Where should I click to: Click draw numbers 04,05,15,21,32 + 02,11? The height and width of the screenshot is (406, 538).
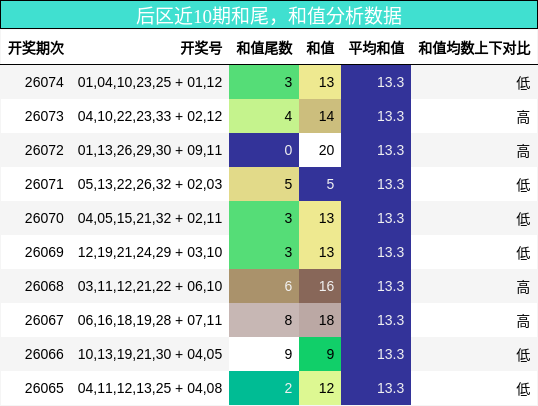coord(150,218)
